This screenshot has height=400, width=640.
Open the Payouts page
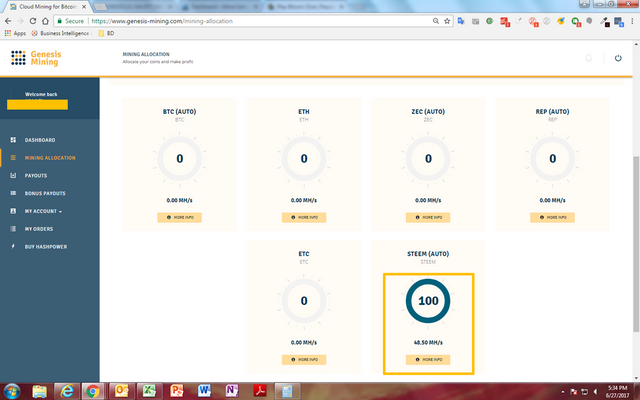tap(36, 176)
